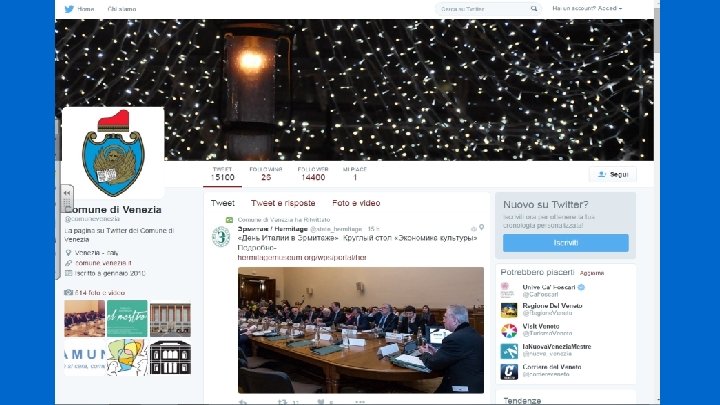The width and height of the screenshot is (720, 405).
Task: Click the location pin icon on tweet
Action: 481,227
